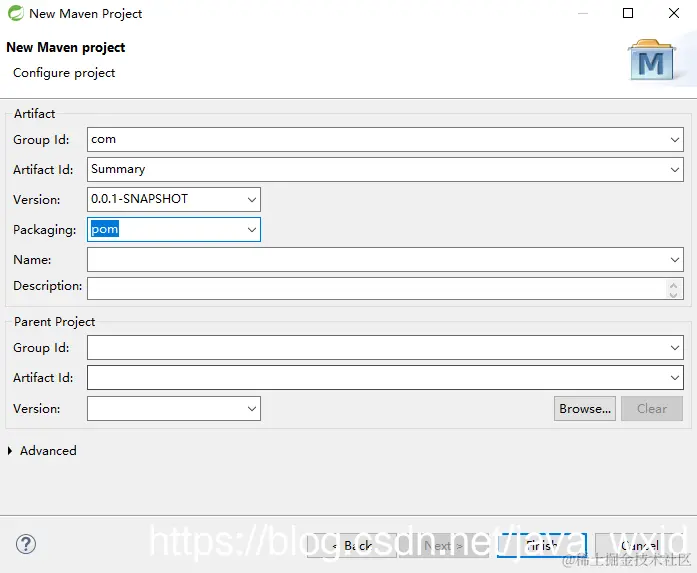Click Finish to create the project

[x=542, y=545]
